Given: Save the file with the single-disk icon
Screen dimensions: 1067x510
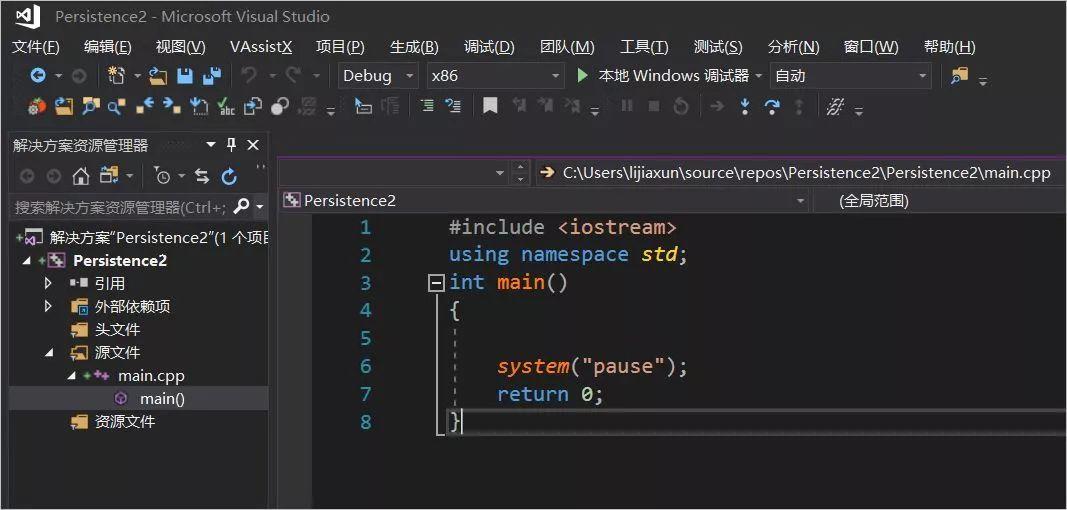Looking at the screenshot, I should click(185, 76).
